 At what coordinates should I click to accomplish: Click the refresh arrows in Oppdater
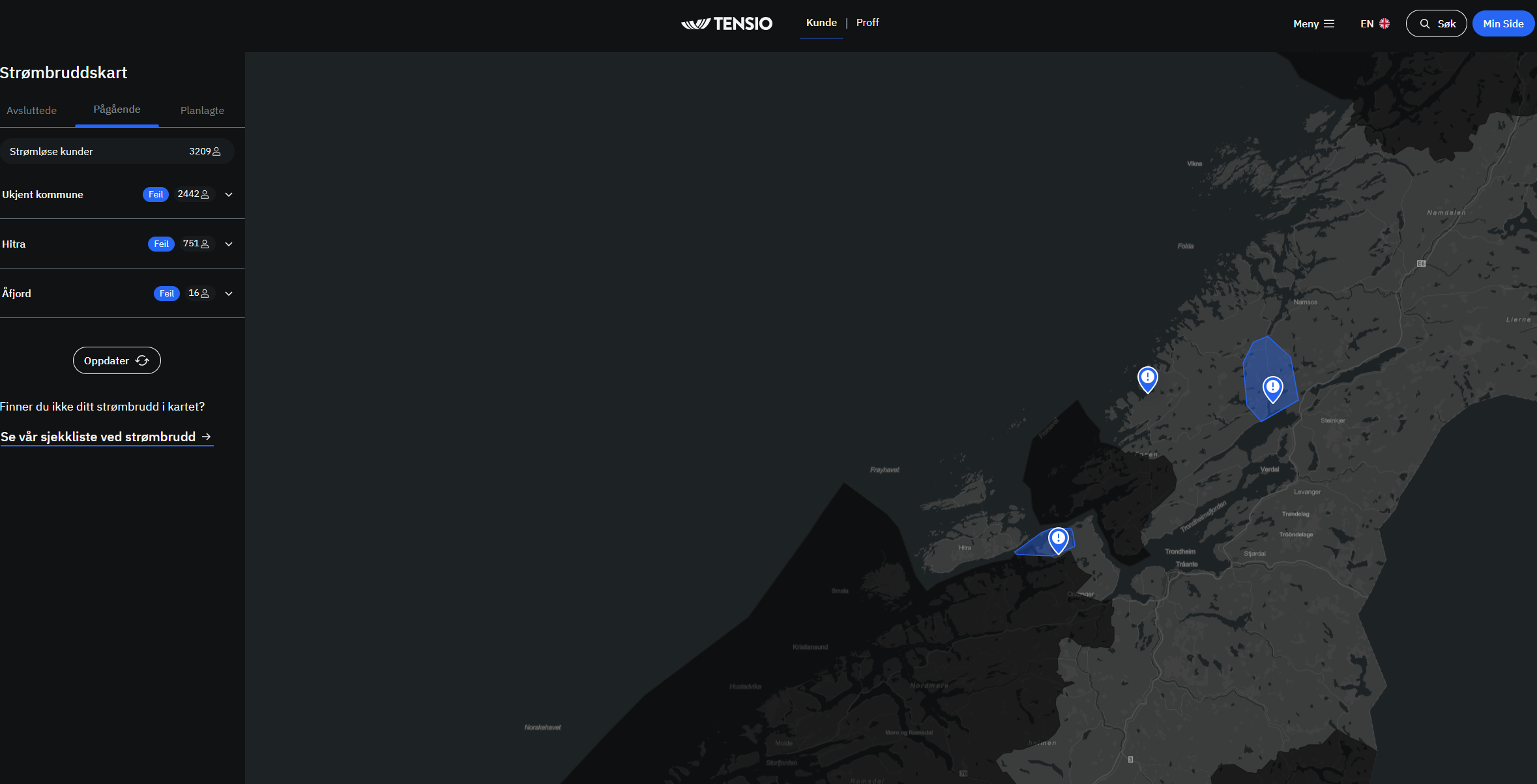point(142,360)
